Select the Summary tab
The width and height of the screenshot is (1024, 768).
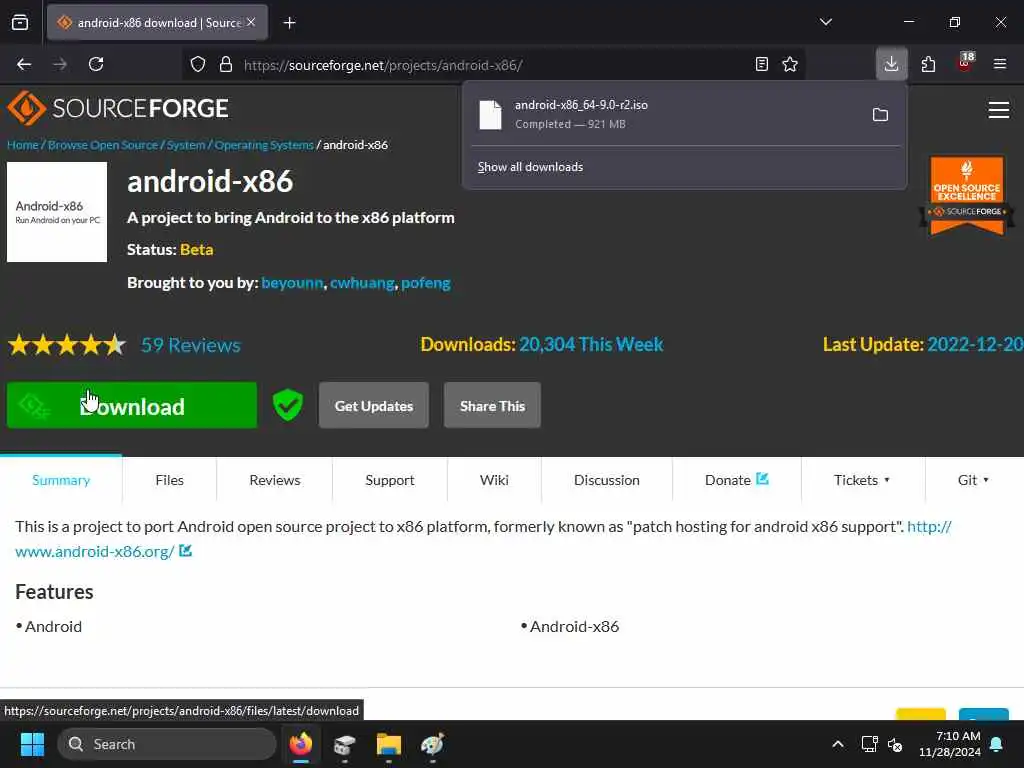pyautogui.click(x=61, y=480)
